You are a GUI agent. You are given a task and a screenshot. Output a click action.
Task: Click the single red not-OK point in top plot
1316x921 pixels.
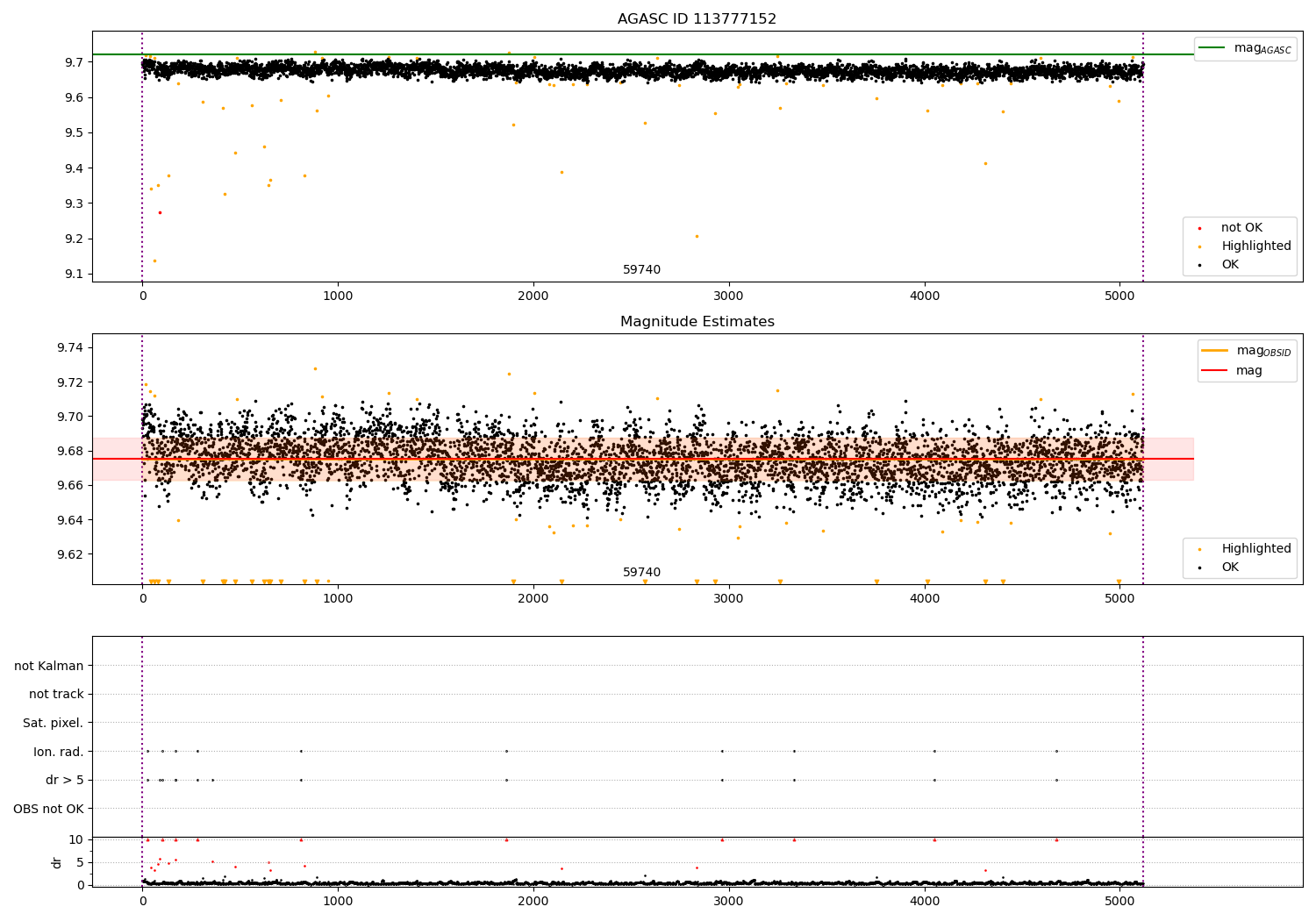click(160, 212)
